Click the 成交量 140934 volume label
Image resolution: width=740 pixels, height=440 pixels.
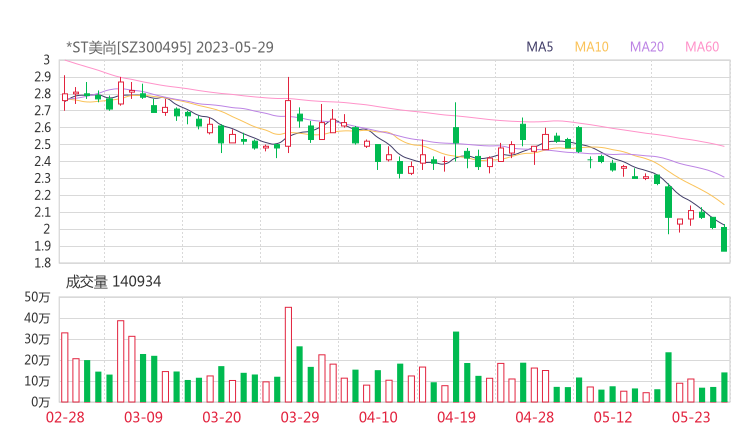pyautogui.click(x=113, y=282)
